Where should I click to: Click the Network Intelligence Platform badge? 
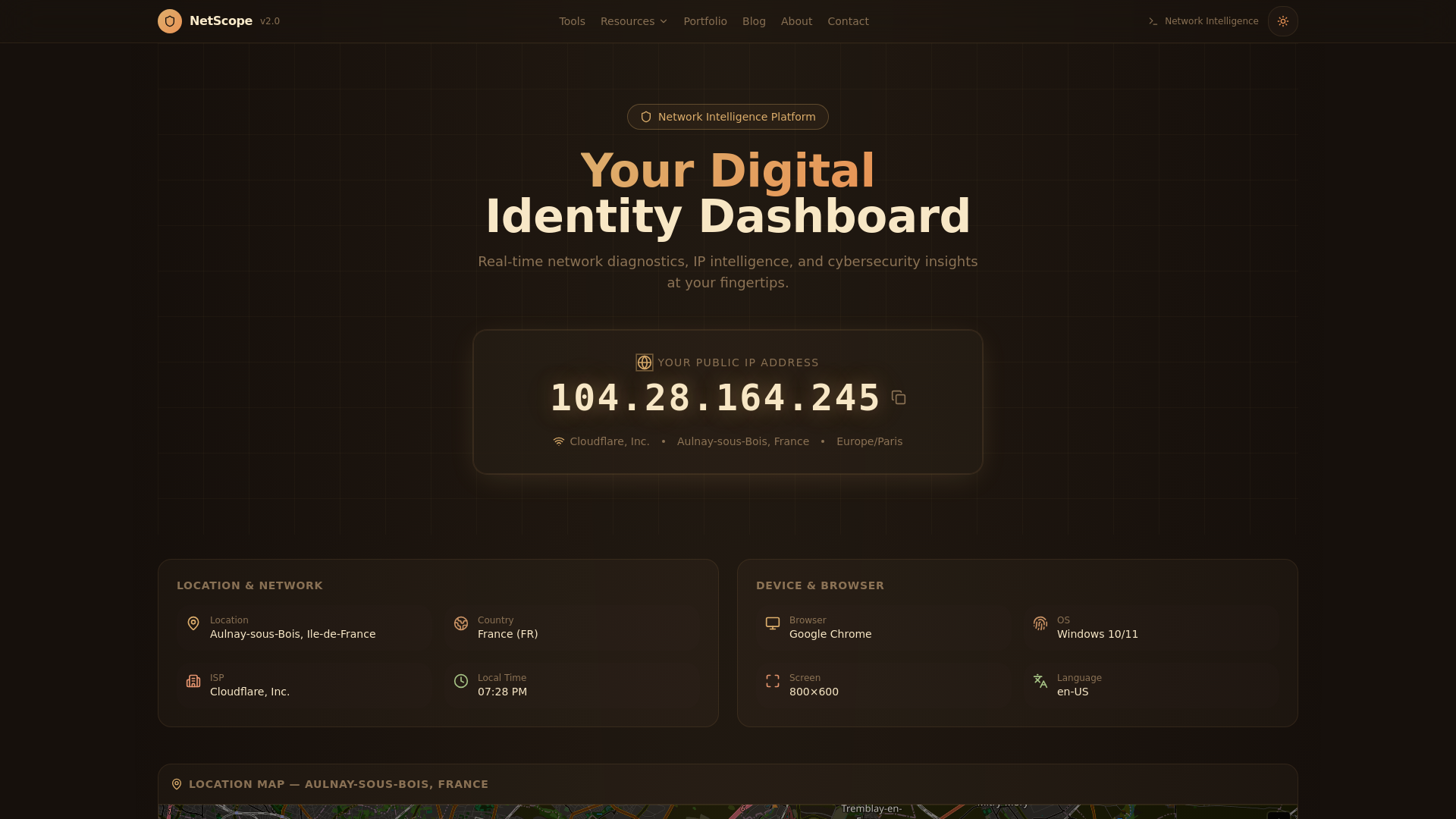point(728,117)
